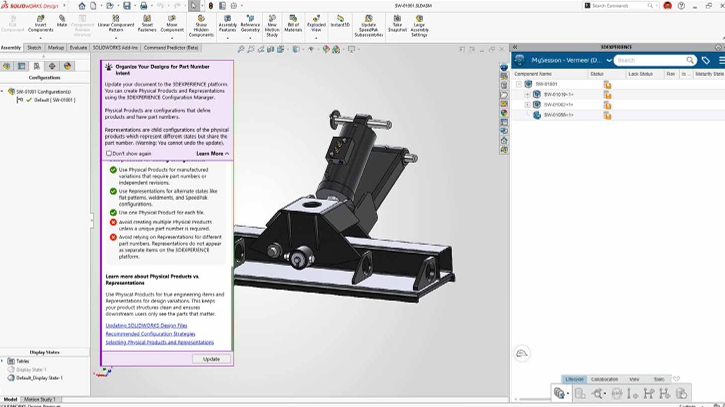The height and width of the screenshot is (407, 725).
Task: Select the Move Component tool
Action: coord(172,24)
